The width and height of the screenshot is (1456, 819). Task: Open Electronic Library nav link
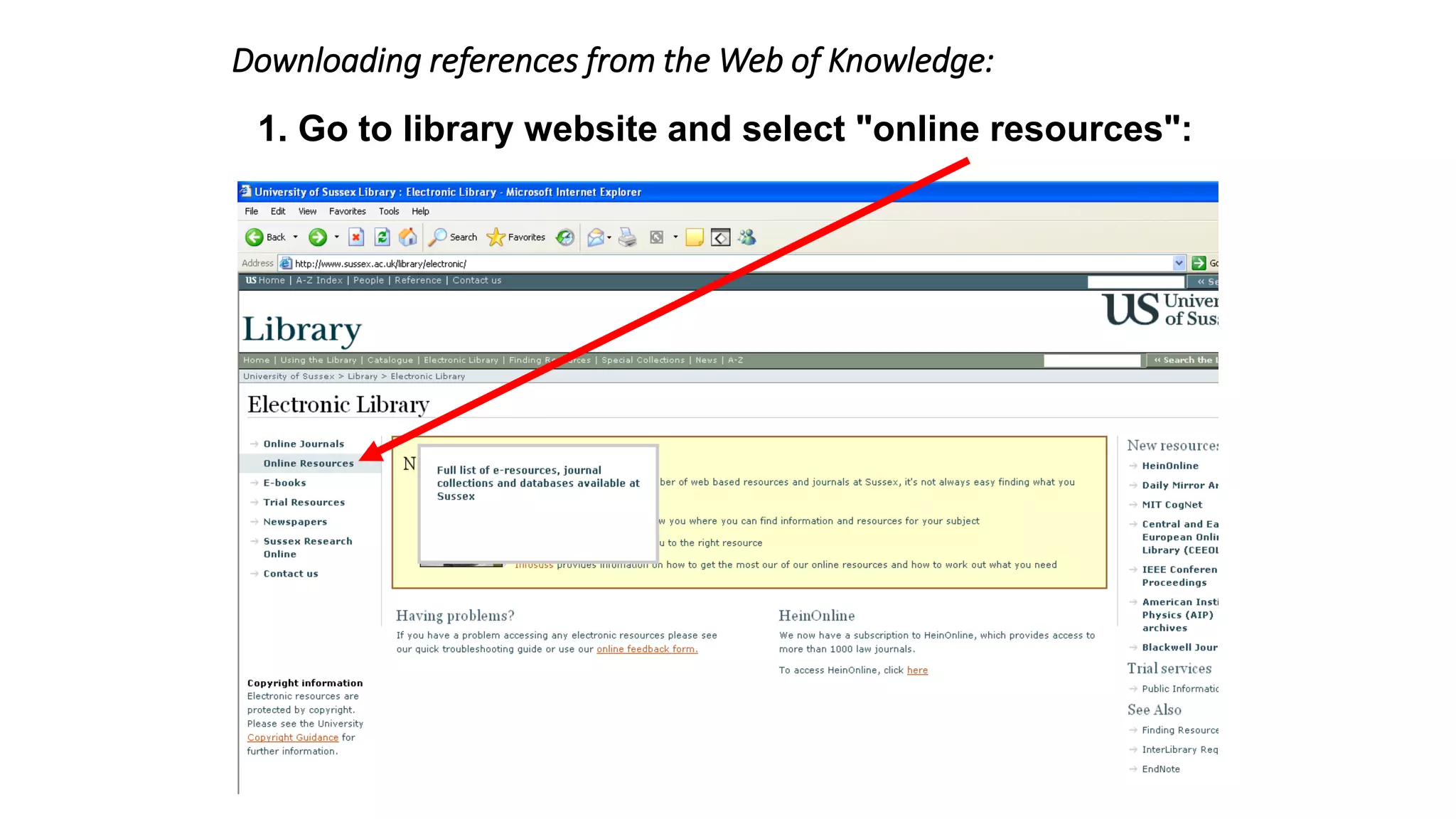coord(461,360)
